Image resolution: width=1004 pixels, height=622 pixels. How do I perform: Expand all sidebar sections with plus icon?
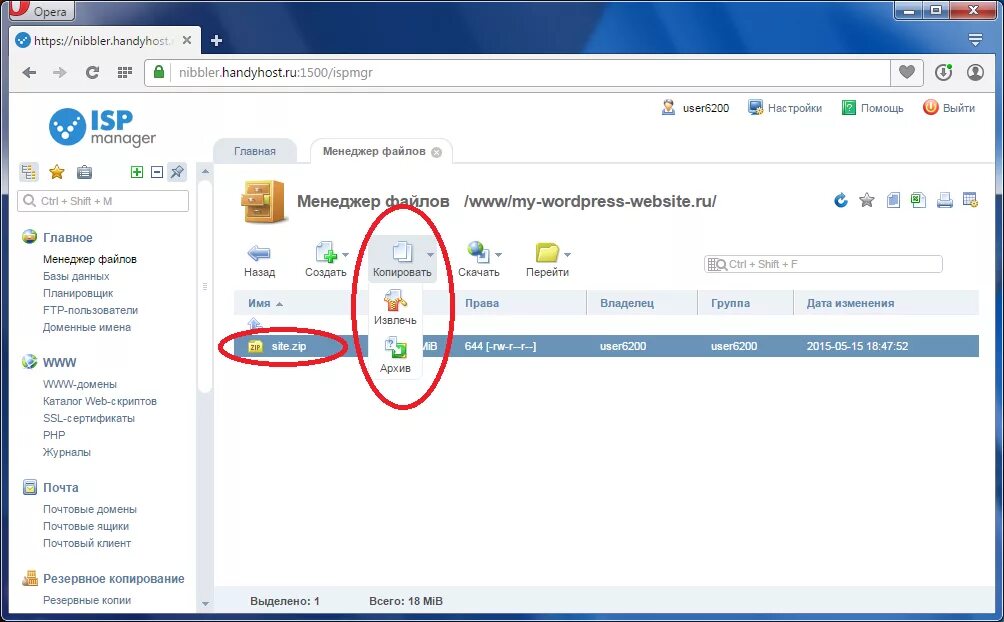pos(136,172)
